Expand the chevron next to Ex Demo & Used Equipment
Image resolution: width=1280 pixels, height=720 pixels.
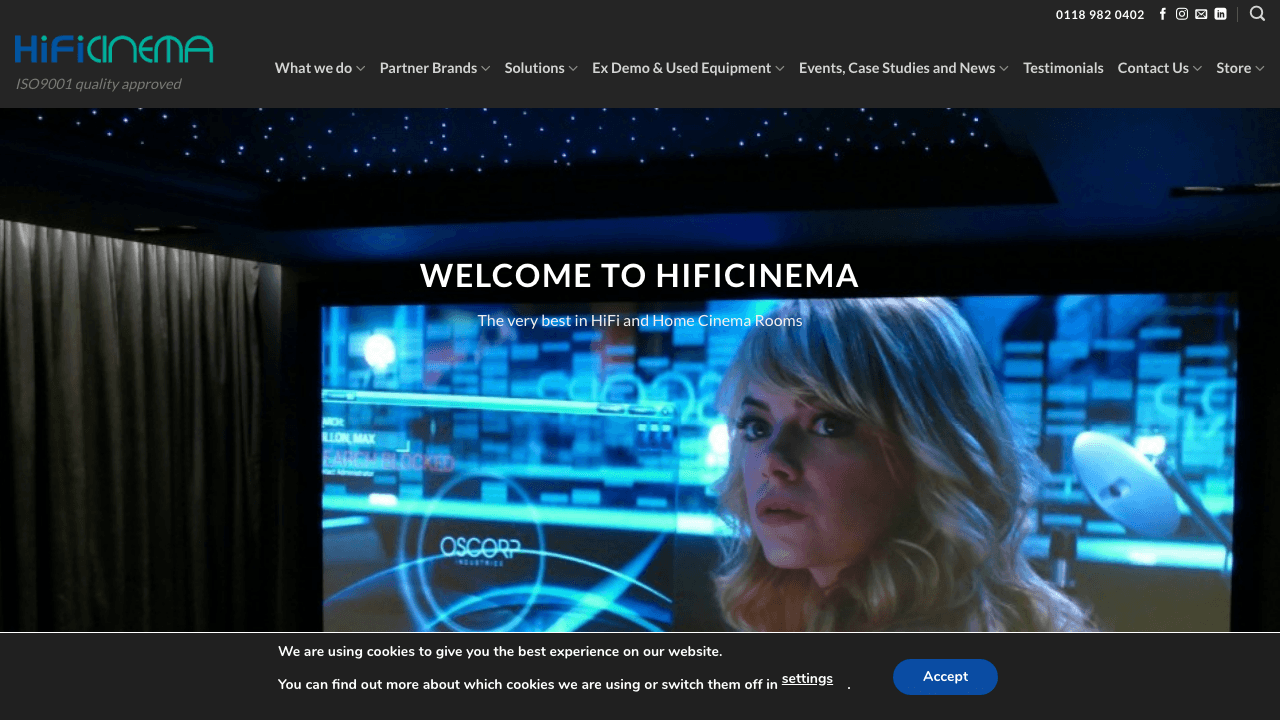(x=779, y=68)
